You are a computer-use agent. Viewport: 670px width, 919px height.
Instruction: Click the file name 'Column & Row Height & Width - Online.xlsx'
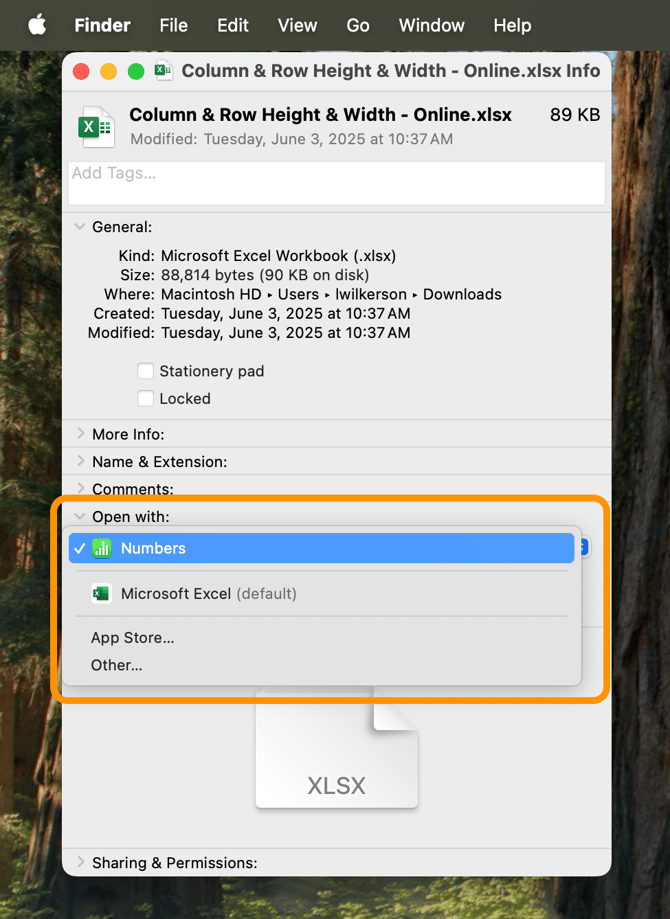[x=321, y=115]
